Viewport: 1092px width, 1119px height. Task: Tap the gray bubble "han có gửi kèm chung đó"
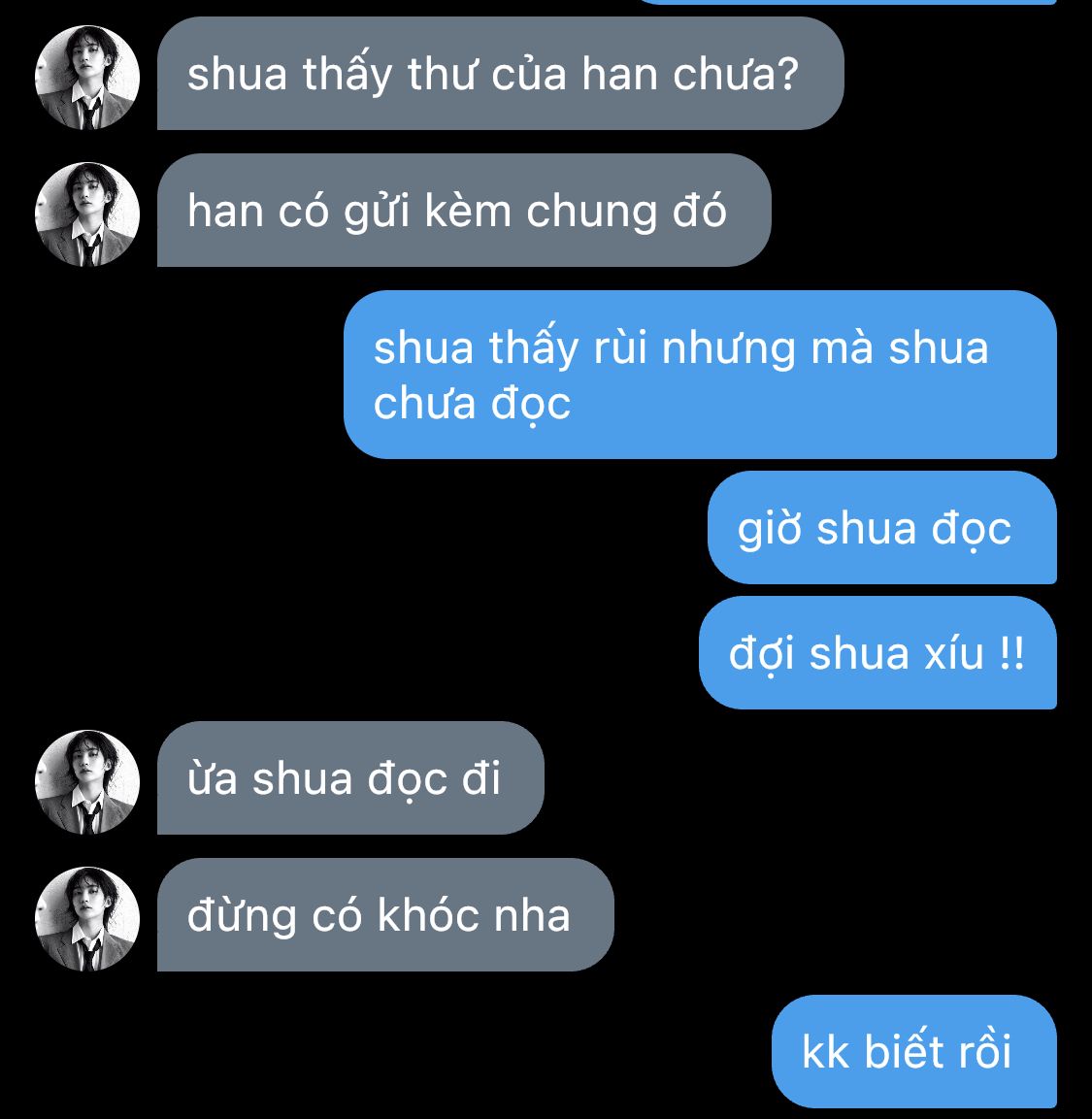(x=464, y=211)
